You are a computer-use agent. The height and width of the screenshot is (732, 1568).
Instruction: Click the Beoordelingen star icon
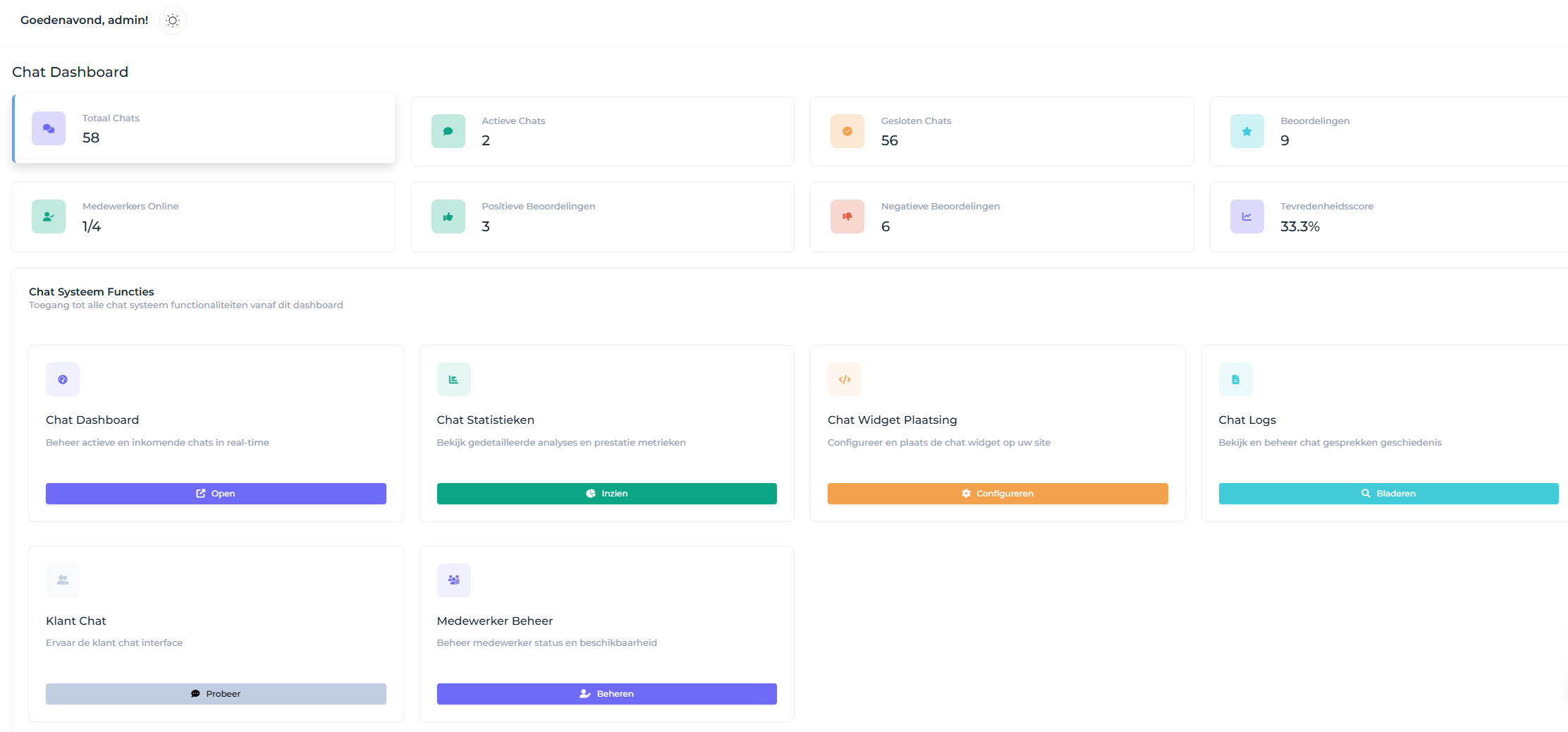pyautogui.click(x=1247, y=131)
